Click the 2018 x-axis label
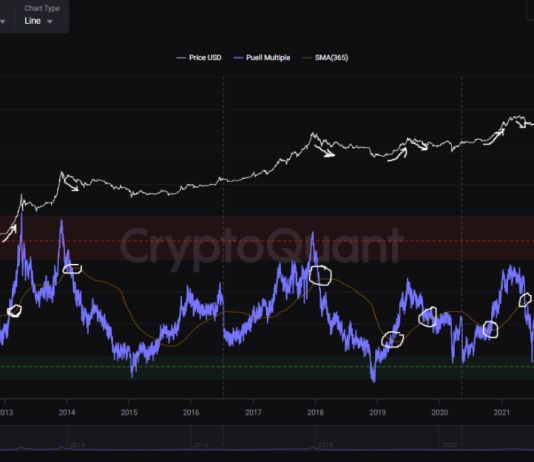The width and height of the screenshot is (534, 462). click(x=315, y=412)
